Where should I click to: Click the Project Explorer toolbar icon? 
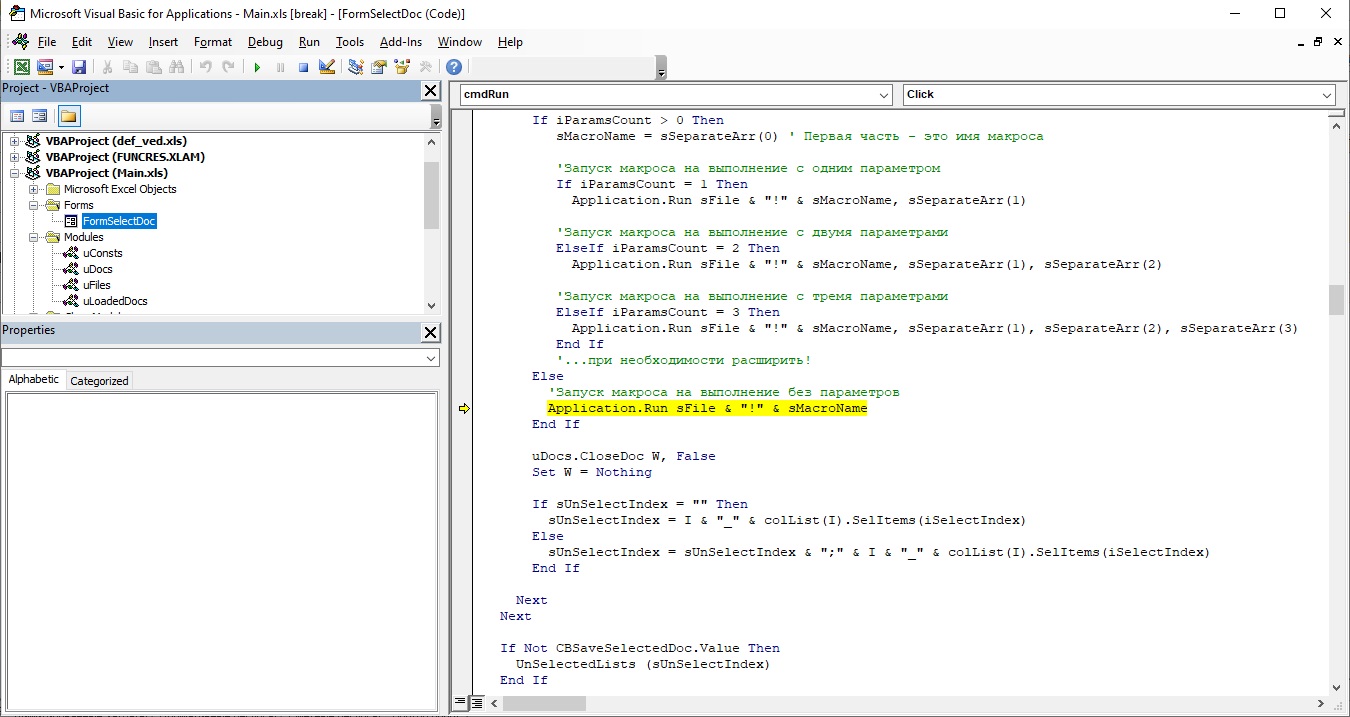(356, 67)
